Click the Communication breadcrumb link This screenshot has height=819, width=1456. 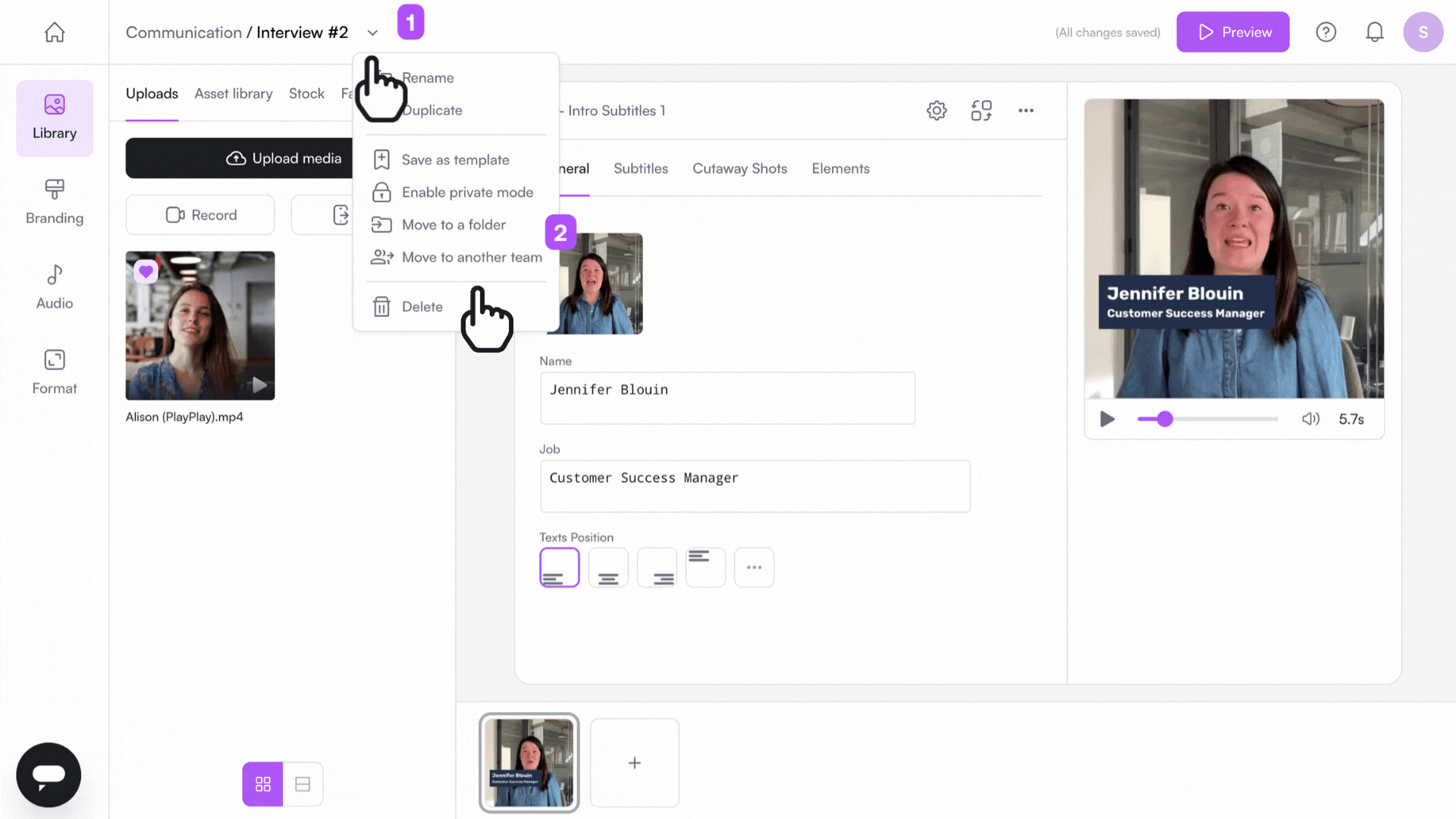pyautogui.click(x=184, y=33)
